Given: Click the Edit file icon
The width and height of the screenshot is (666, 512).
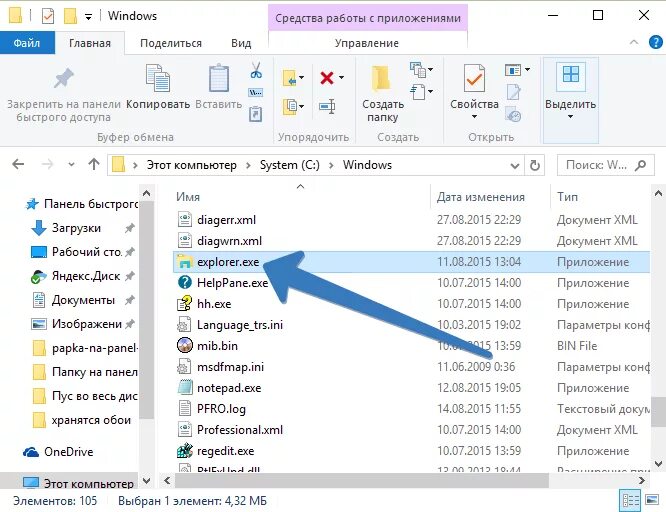Looking at the screenshot, I should [513, 92].
